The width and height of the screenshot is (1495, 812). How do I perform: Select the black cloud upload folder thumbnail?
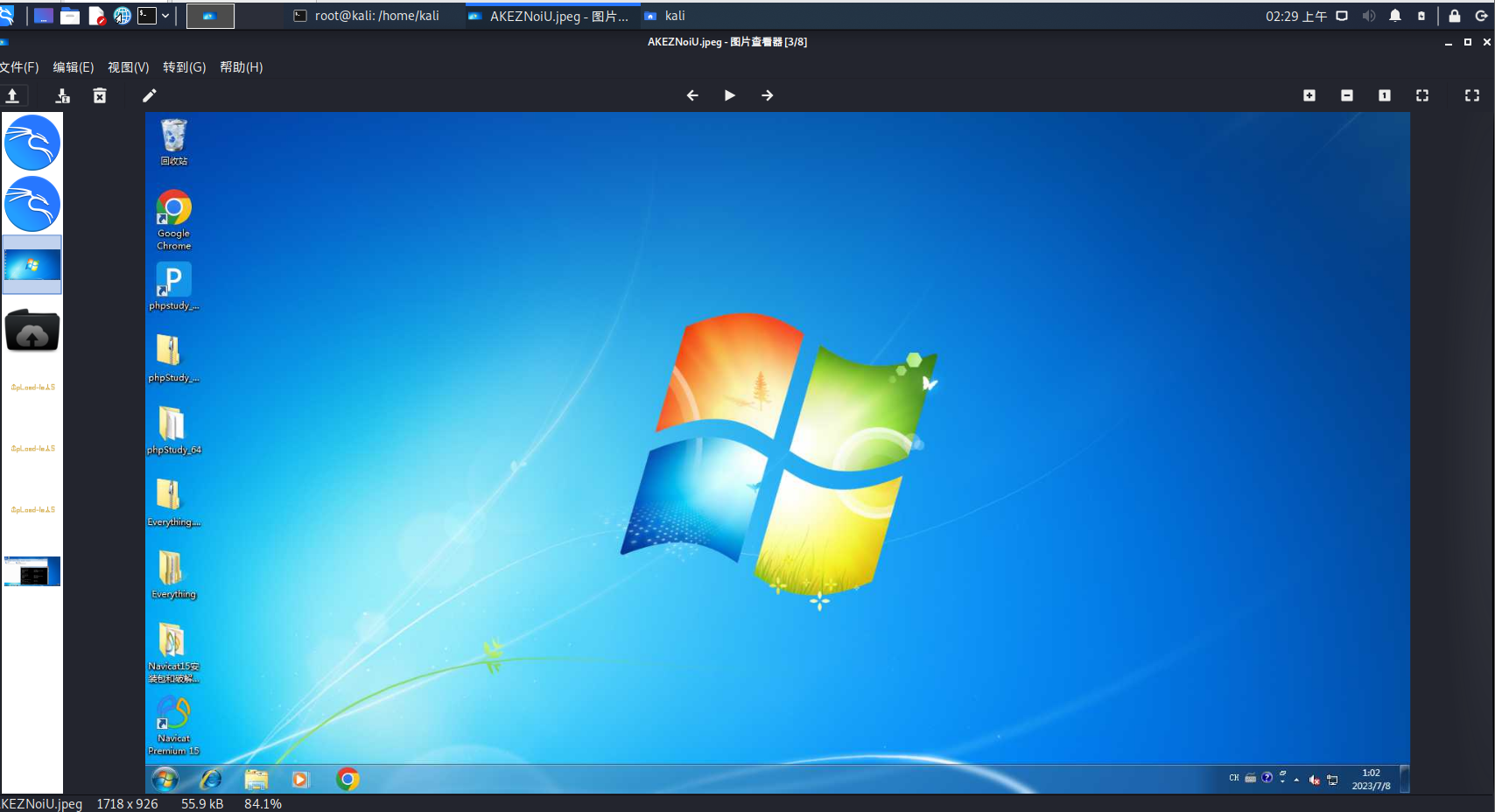32,331
